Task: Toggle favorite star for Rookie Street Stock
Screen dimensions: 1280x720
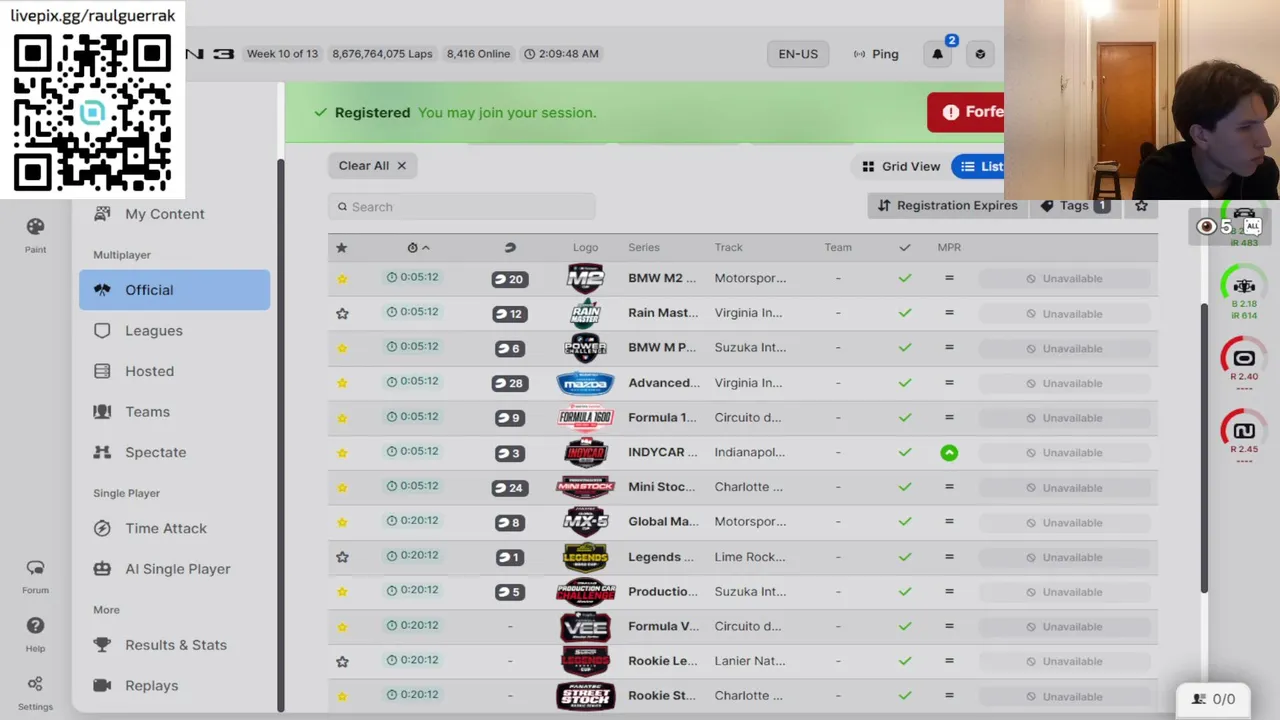Action: (x=342, y=696)
